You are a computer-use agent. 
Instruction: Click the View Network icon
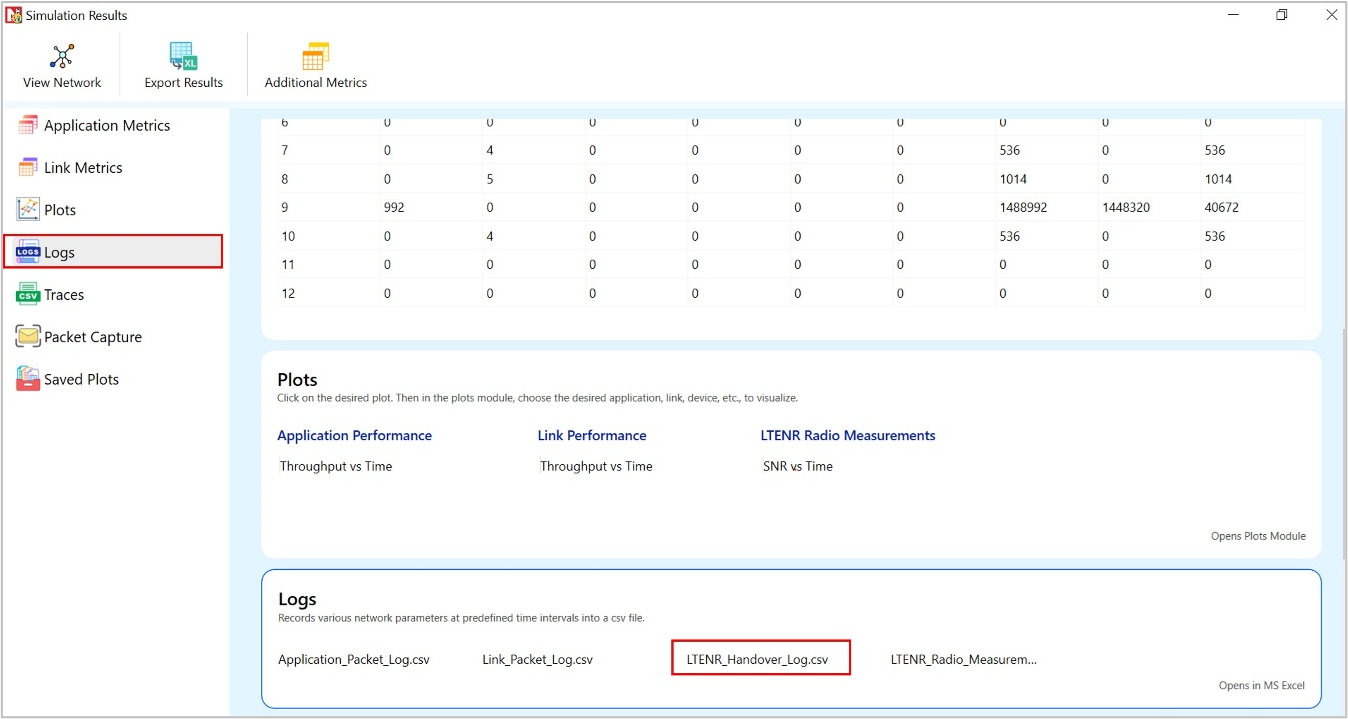tap(62, 56)
